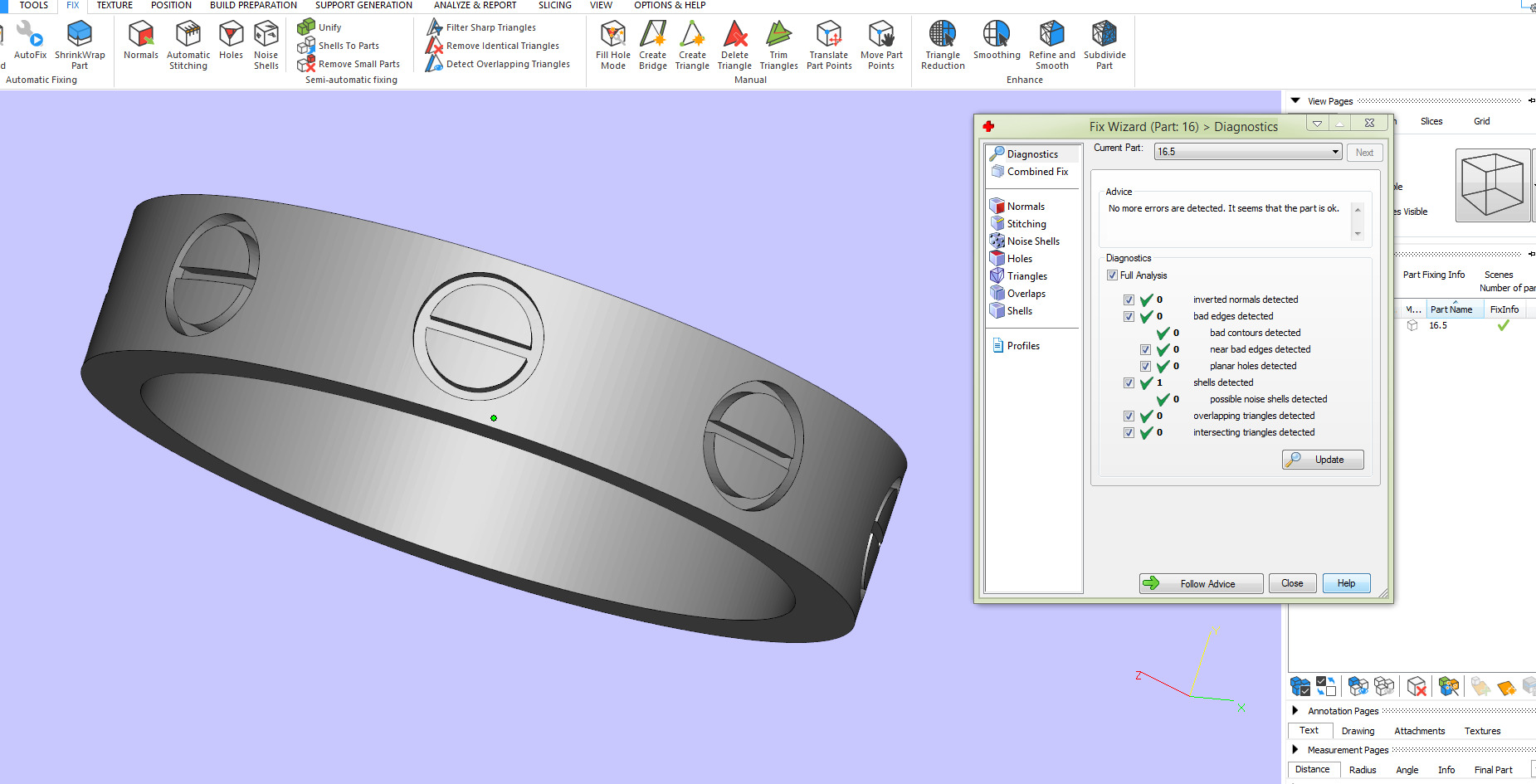Toggle shells detected checkbox
This screenshot has height=784, width=1536.
(x=1129, y=382)
